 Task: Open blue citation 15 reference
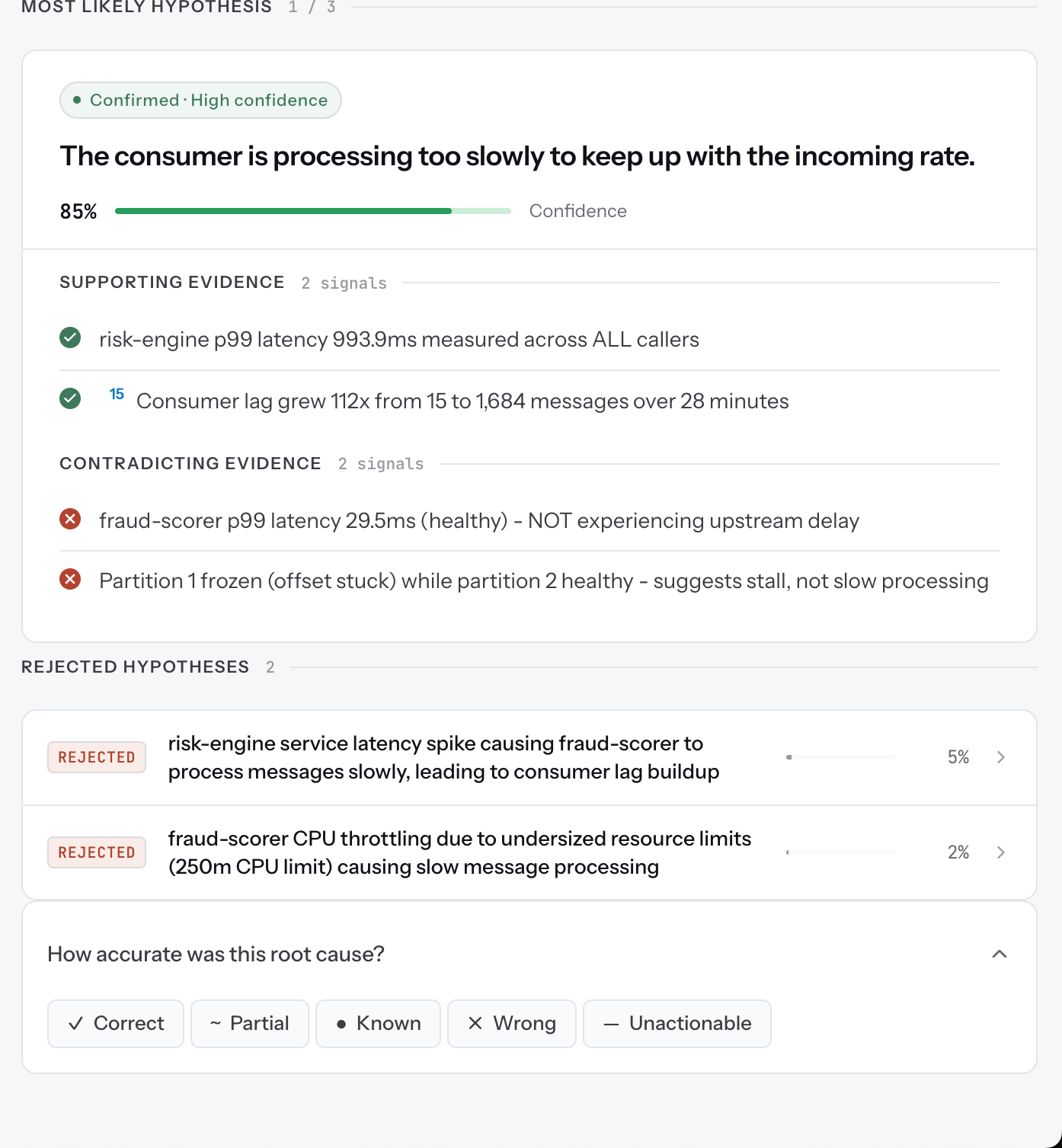[x=117, y=394]
